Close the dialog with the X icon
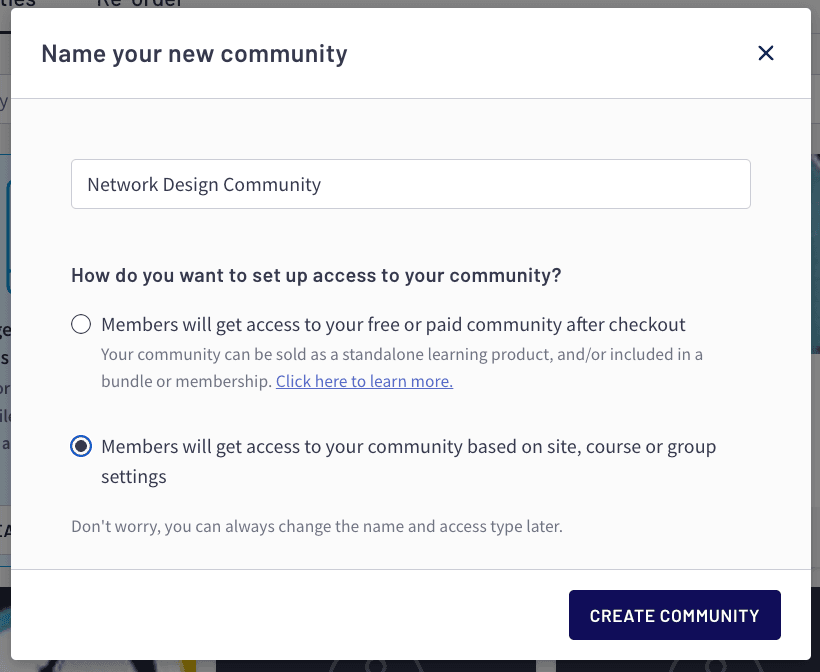 click(766, 53)
